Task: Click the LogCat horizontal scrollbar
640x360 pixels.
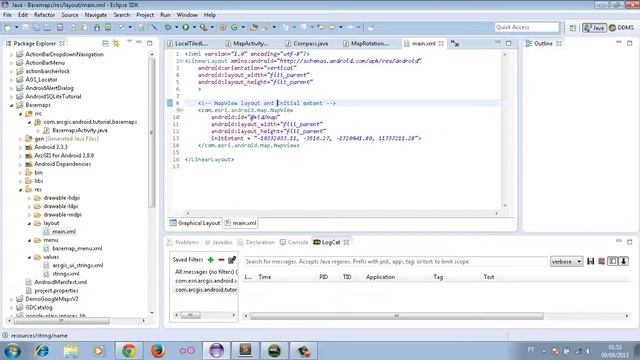Action: tap(396, 316)
